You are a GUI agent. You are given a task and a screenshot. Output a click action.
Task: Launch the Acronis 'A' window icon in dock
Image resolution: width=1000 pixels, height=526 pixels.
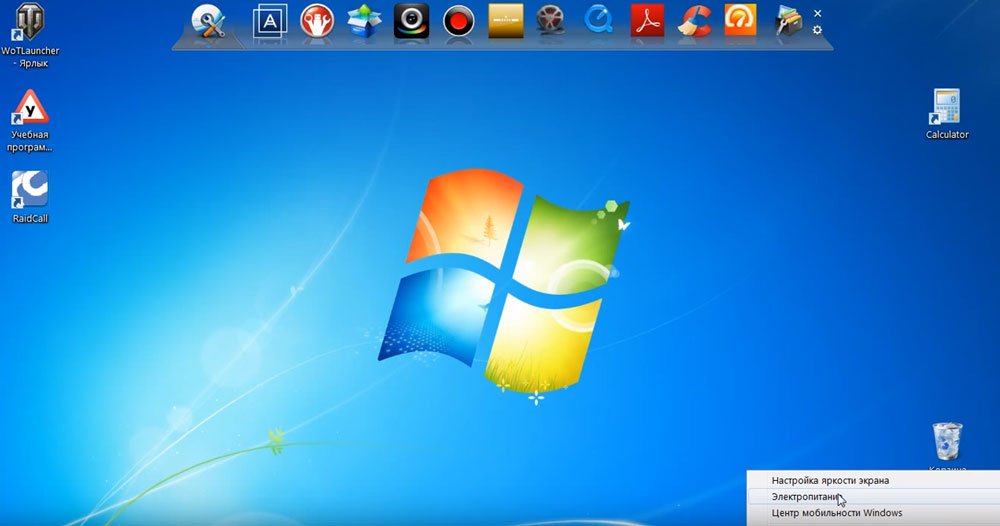[270, 22]
